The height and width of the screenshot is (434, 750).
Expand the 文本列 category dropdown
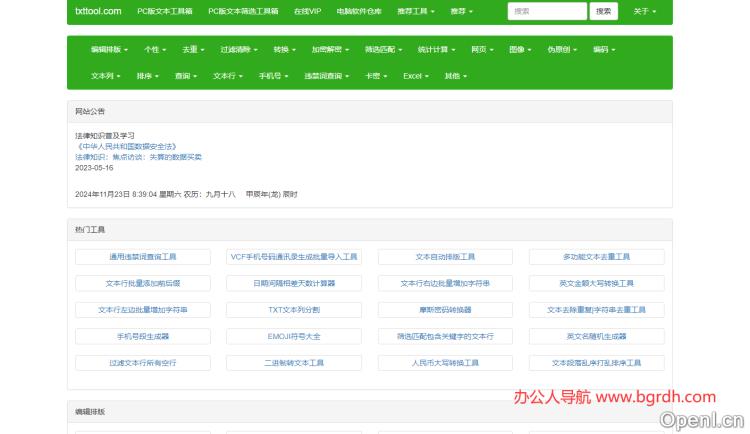pyautogui.click(x=105, y=76)
